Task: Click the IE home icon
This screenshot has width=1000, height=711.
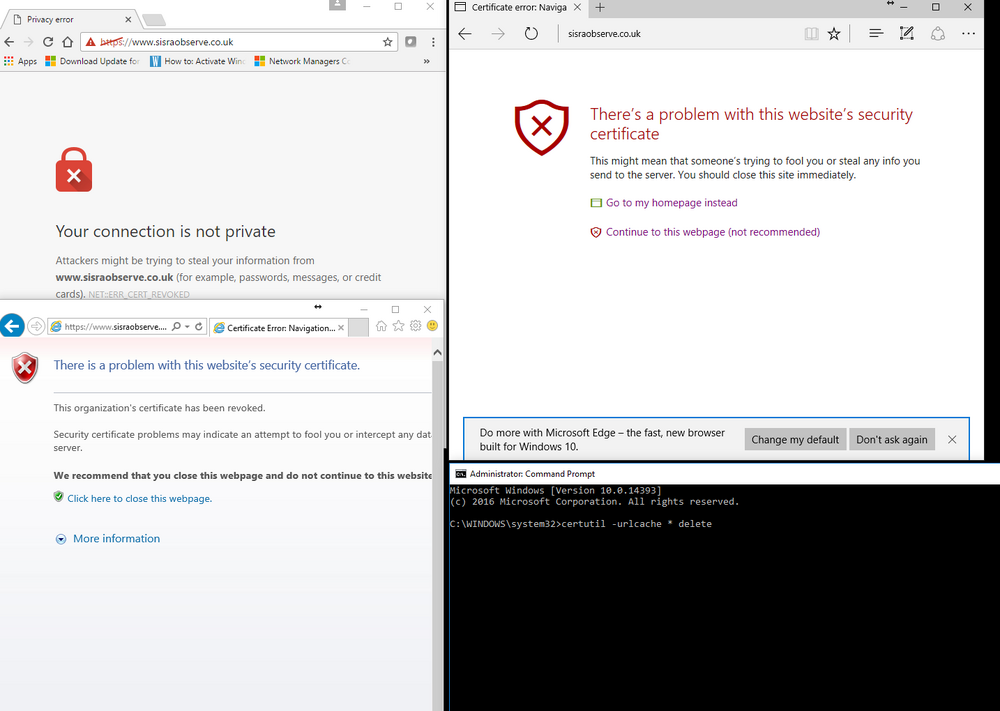Action: click(x=381, y=326)
